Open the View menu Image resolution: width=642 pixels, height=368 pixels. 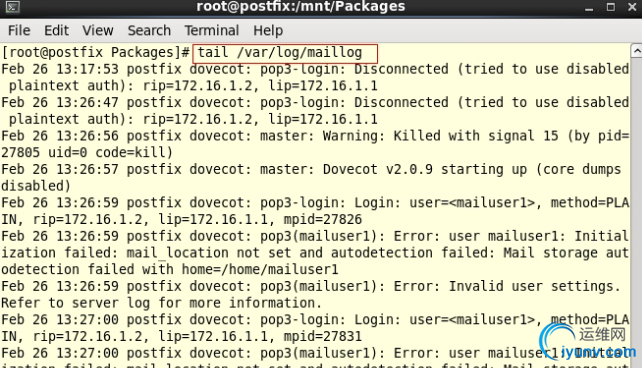point(97,31)
